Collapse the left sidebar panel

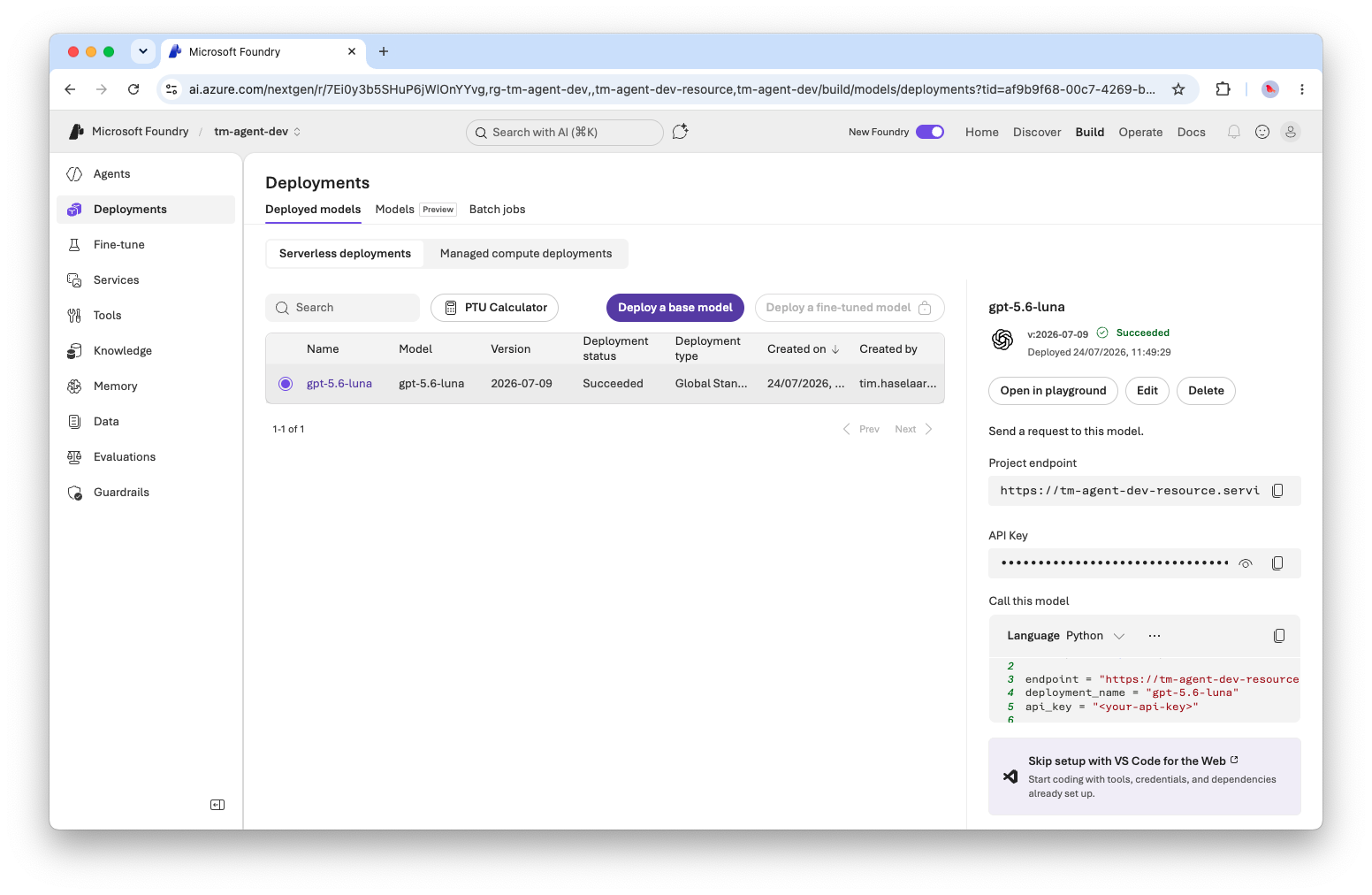217,805
